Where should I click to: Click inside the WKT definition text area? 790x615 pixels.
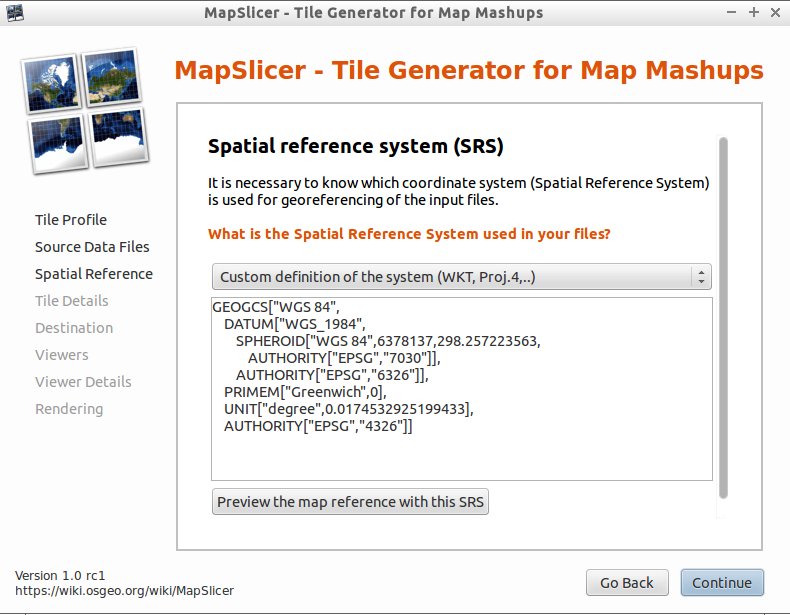tap(462, 389)
